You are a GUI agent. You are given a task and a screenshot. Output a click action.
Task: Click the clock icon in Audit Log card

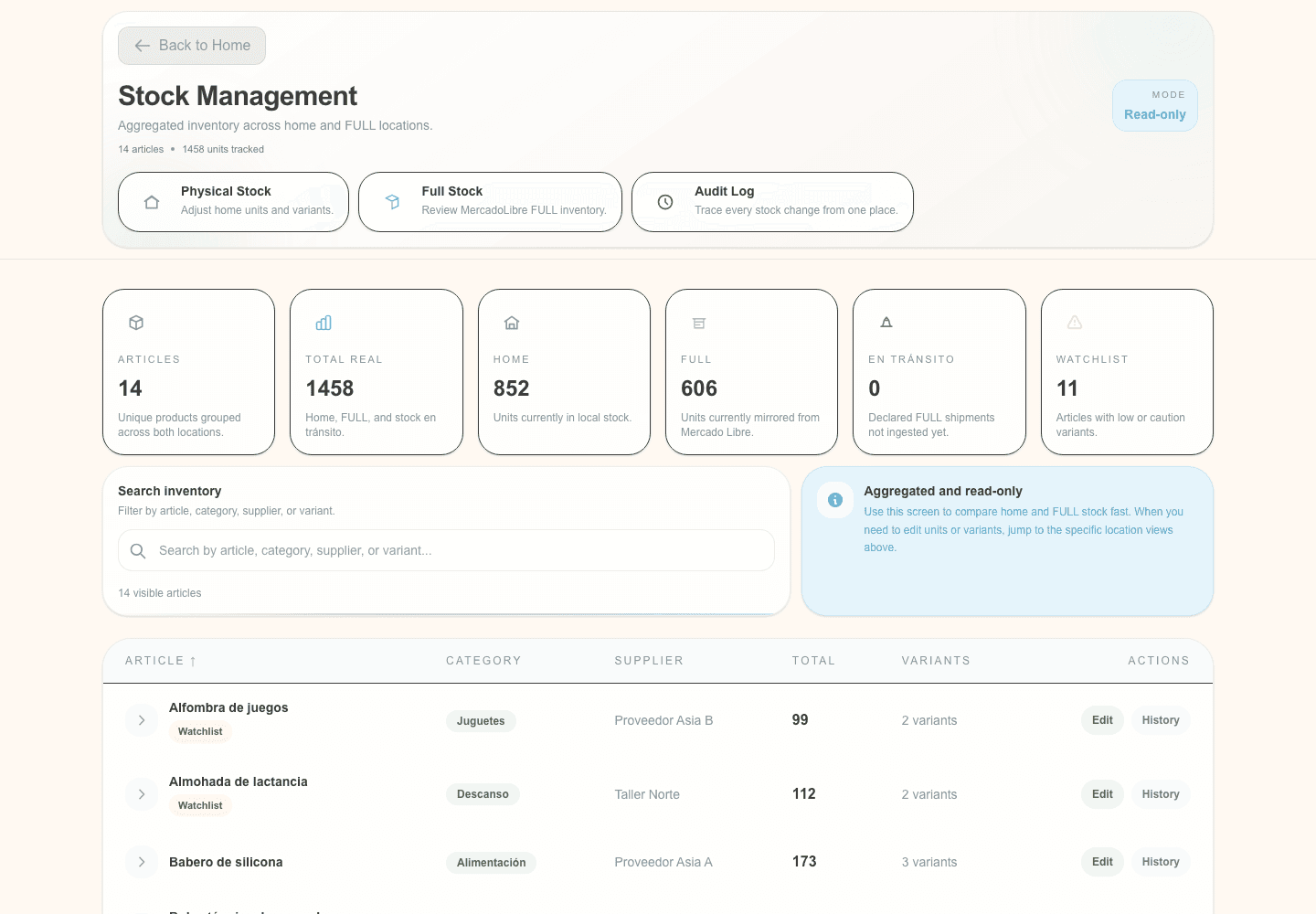pyautogui.click(x=665, y=202)
